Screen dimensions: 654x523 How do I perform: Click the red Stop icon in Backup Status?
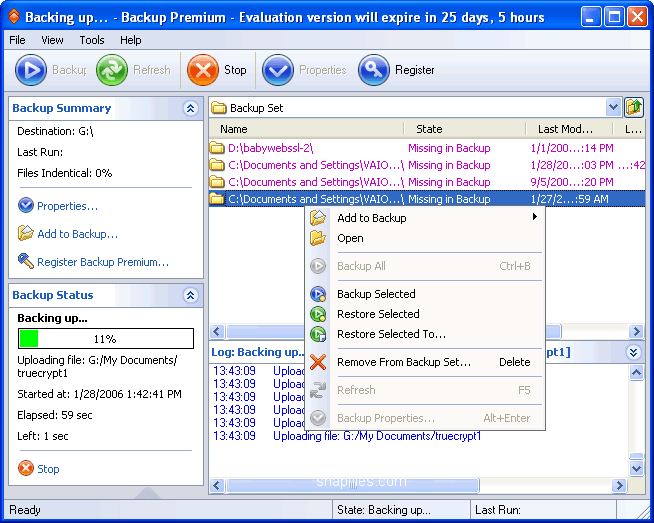(x=26, y=468)
